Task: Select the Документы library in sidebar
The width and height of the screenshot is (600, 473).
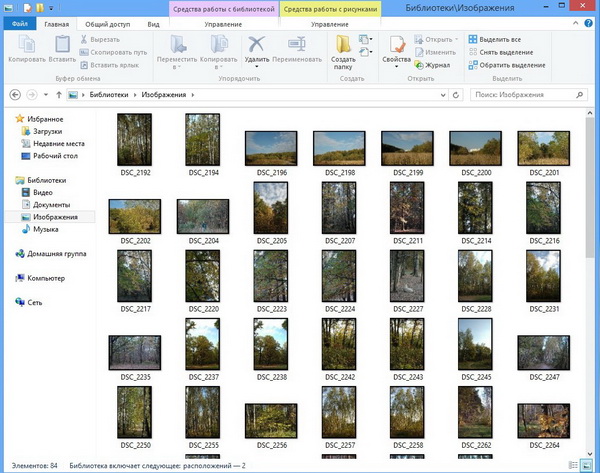Action: [51, 204]
